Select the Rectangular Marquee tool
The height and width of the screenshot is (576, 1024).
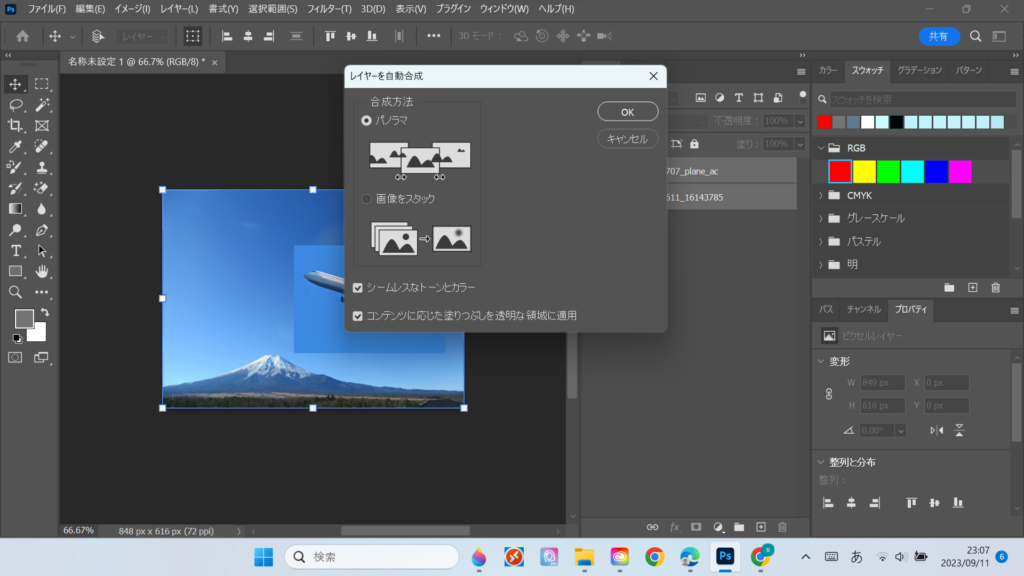coord(42,84)
